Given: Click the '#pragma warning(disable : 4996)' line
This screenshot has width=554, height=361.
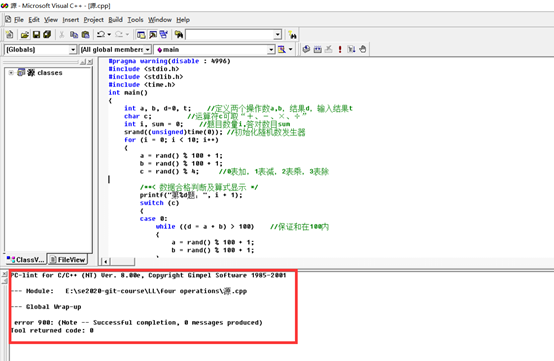Looking at the screenshot, I should click(x=169, y=61).
